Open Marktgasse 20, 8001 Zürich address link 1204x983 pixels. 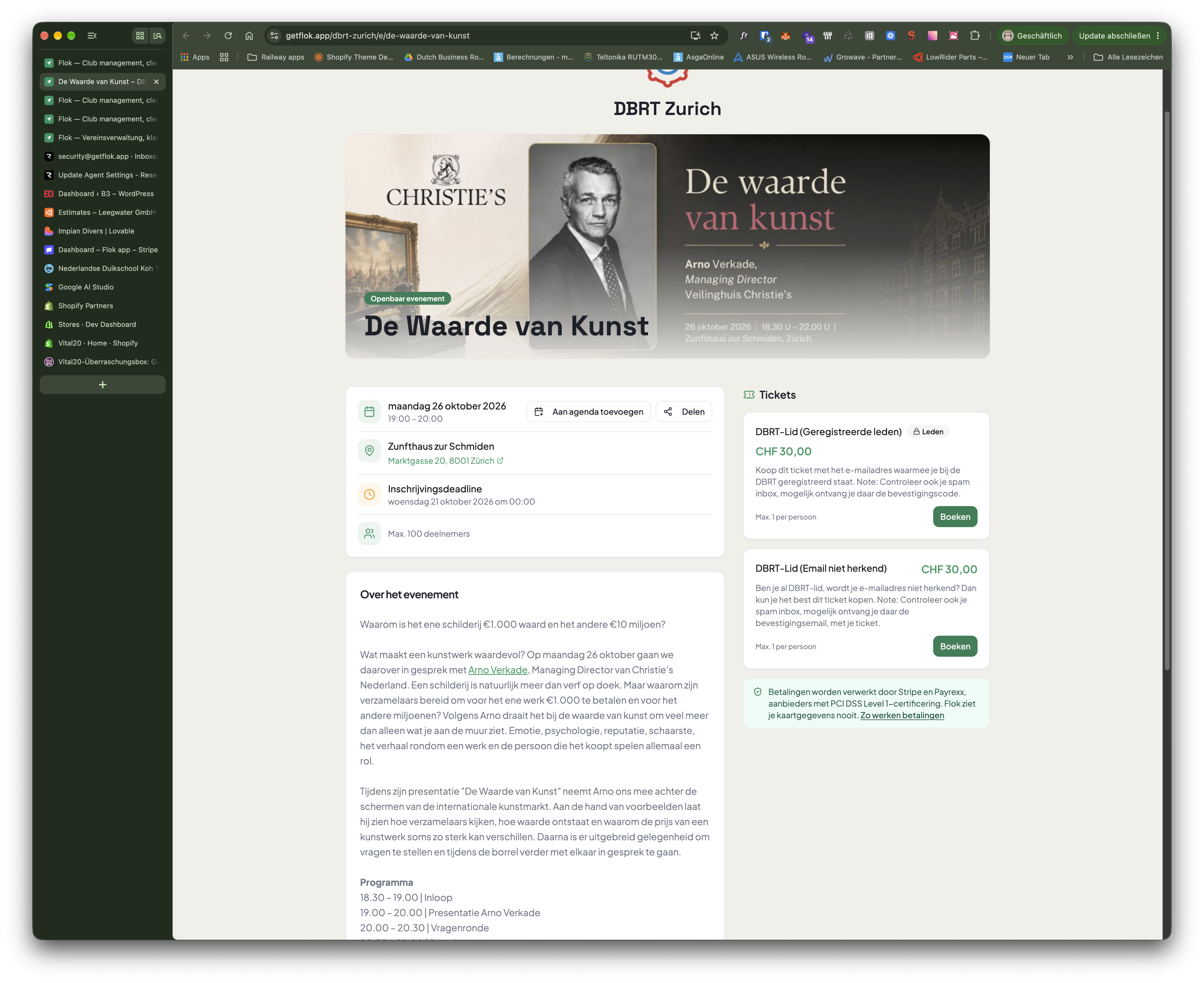pyautogui.click(x=445, y=461)
